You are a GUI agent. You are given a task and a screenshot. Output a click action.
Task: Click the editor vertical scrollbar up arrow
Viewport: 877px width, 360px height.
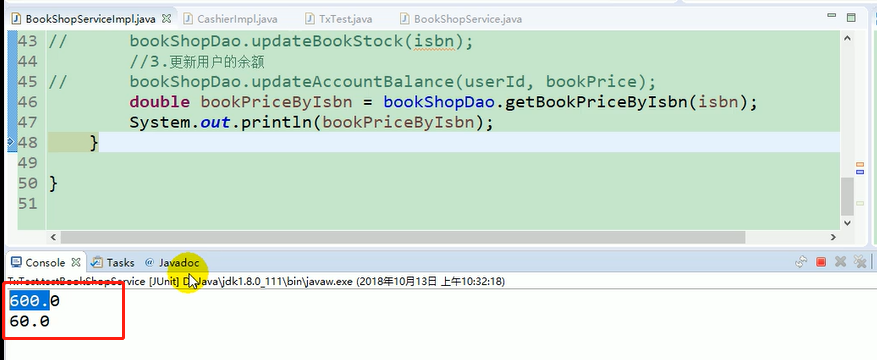(847, 39)
